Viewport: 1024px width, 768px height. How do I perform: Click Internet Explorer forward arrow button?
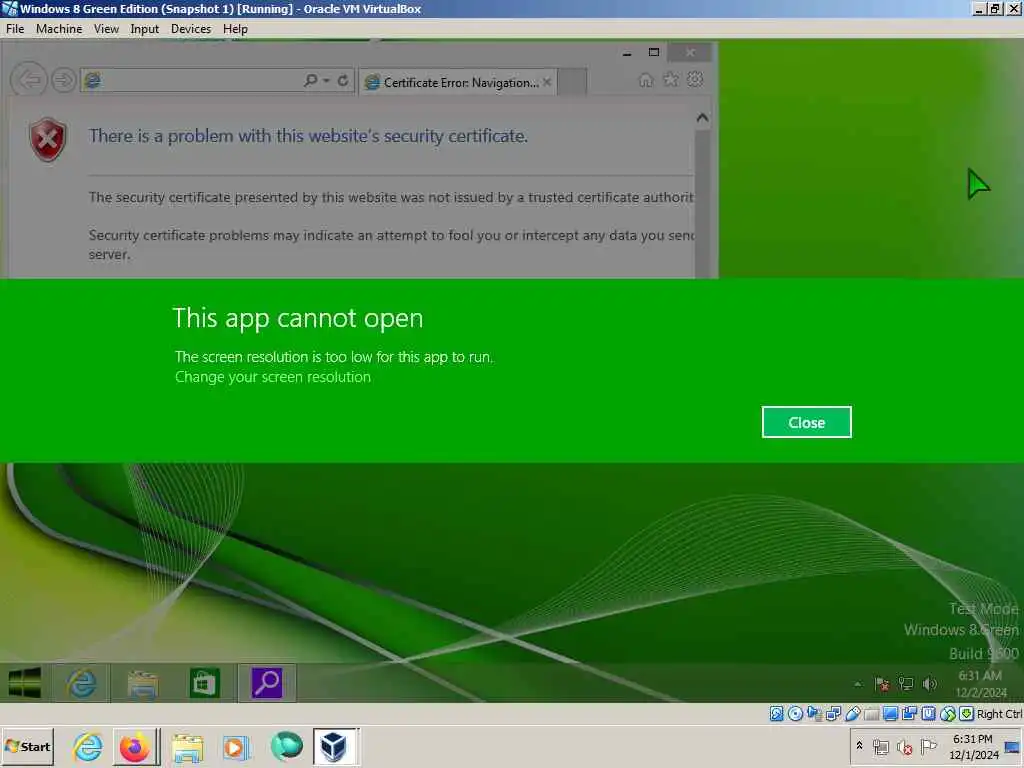pyautogui.click(x=63, y=80)
